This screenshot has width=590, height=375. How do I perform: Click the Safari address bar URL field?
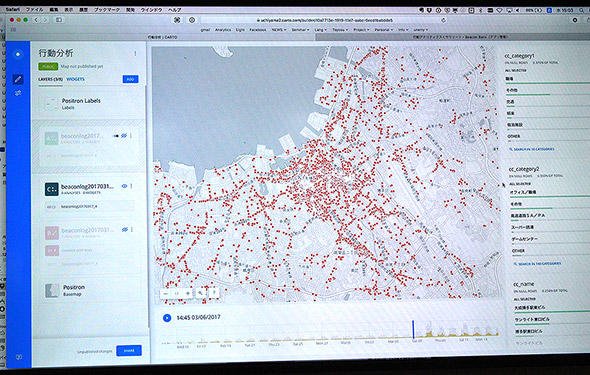click(x=324, y=20)
